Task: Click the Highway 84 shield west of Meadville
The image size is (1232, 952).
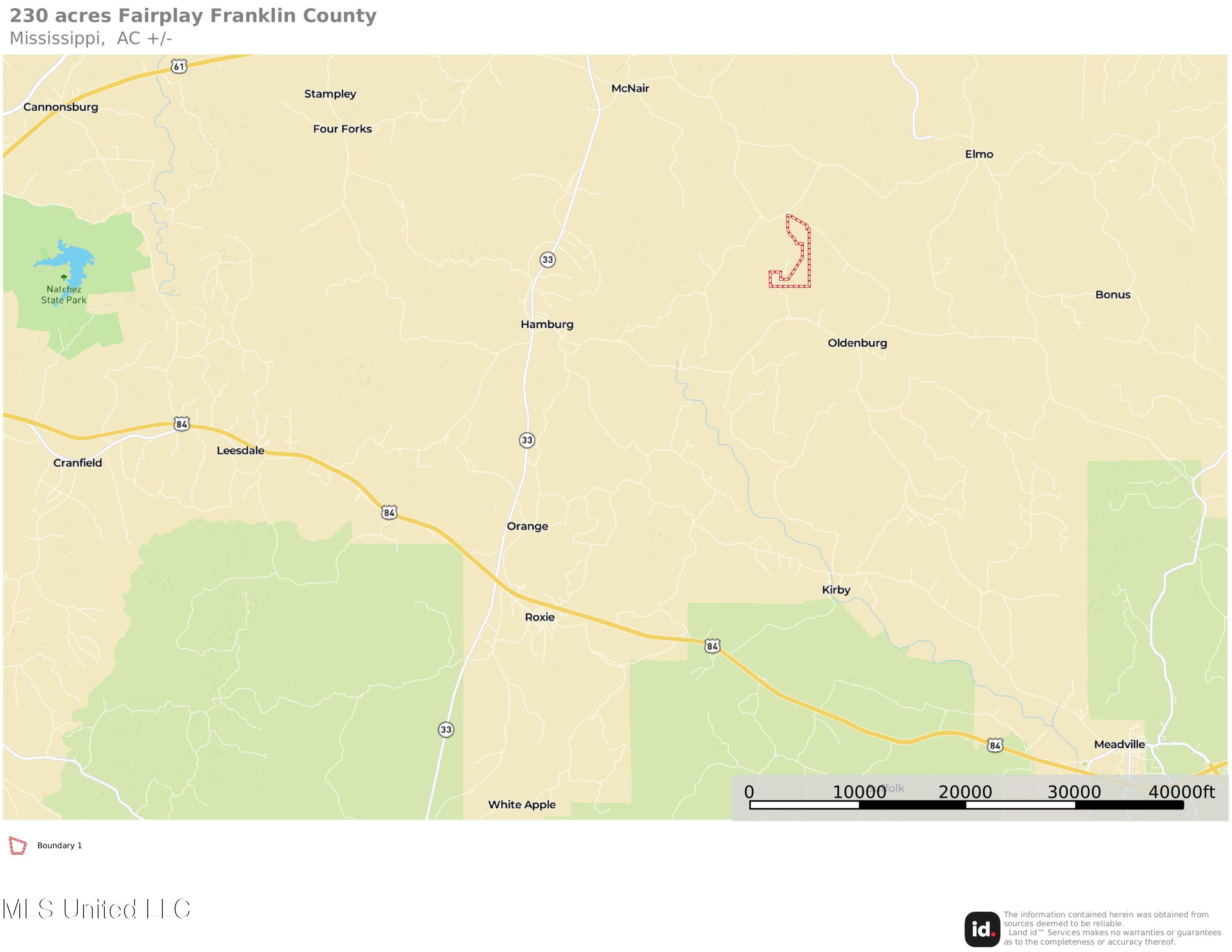Action: click(995, 745)
